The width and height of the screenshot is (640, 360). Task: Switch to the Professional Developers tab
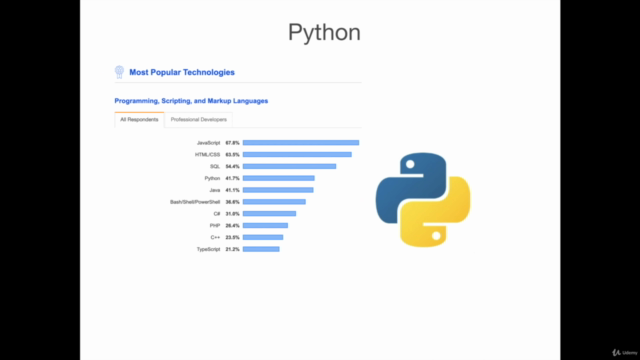coord(199,120)
